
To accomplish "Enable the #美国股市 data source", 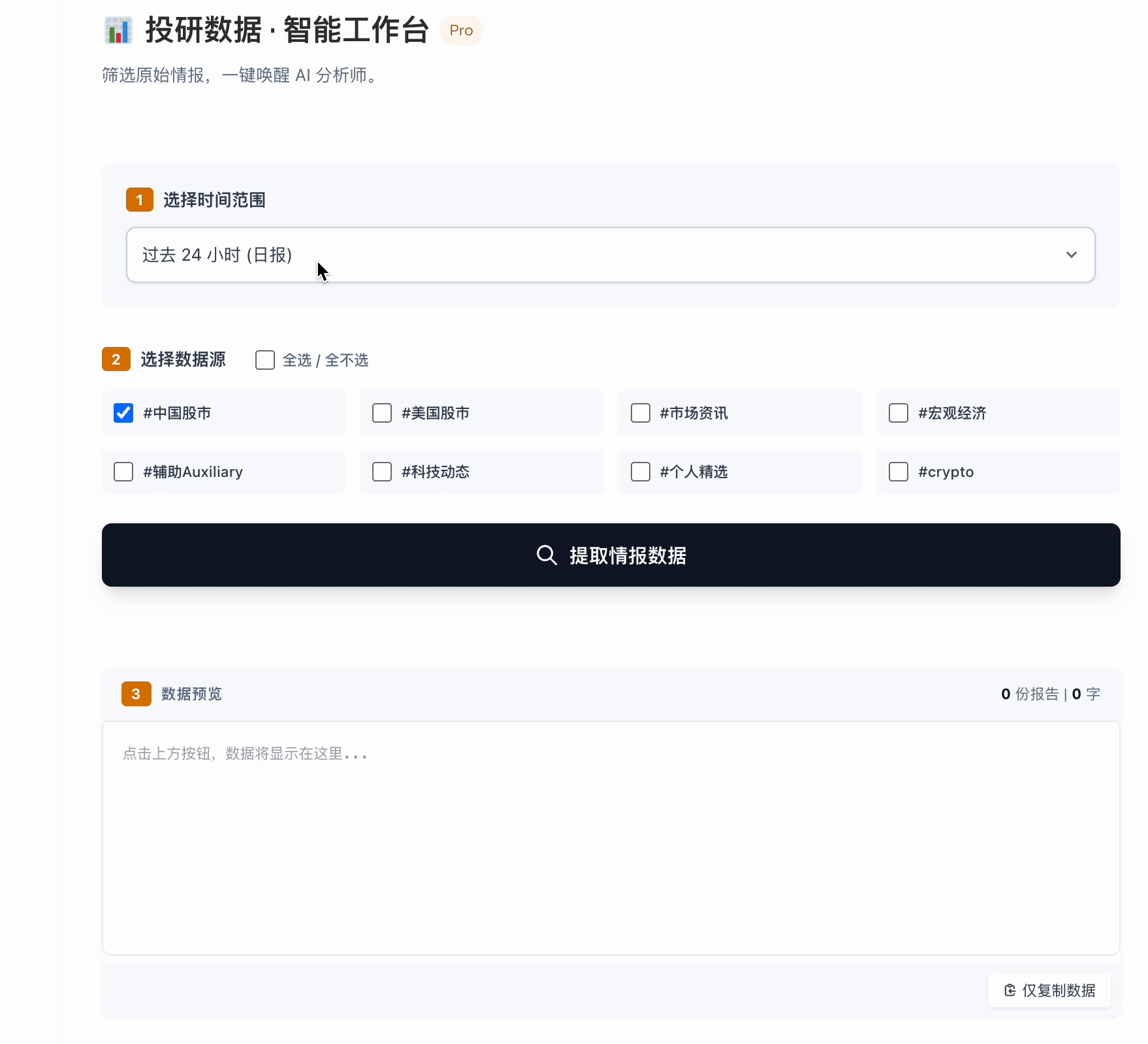I will 382,413.
